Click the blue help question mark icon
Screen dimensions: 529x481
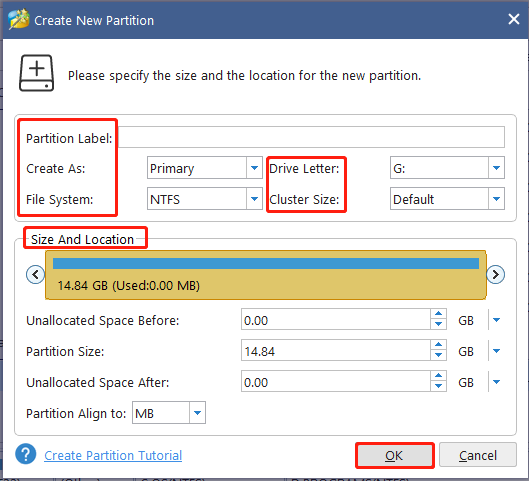pos(26,454)
